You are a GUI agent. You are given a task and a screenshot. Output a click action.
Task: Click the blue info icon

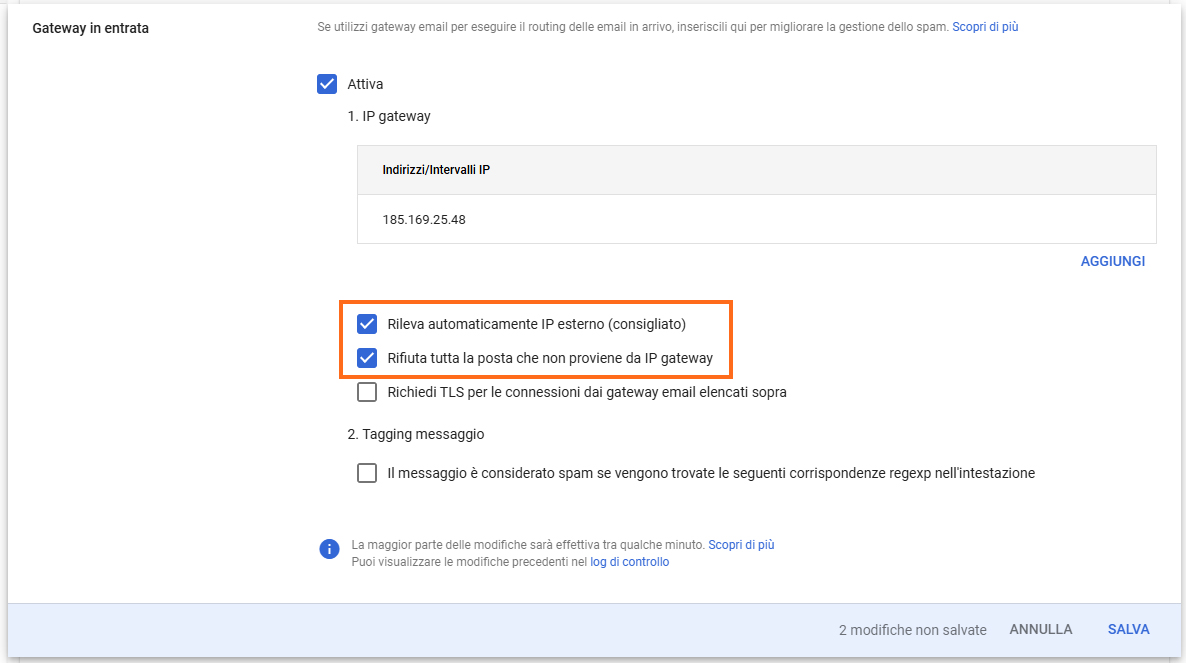point(329,549)
